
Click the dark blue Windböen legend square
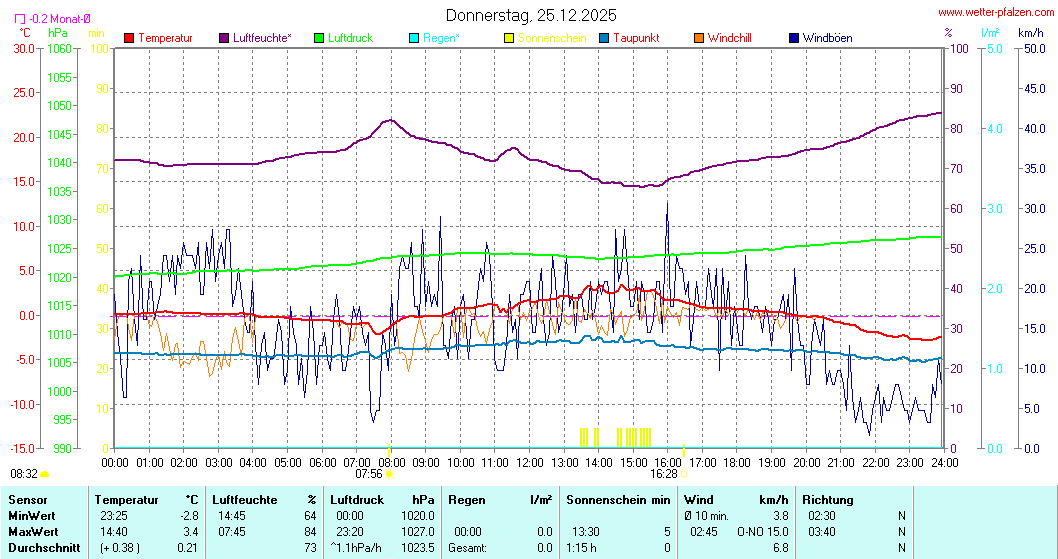[x=794, y=38]
